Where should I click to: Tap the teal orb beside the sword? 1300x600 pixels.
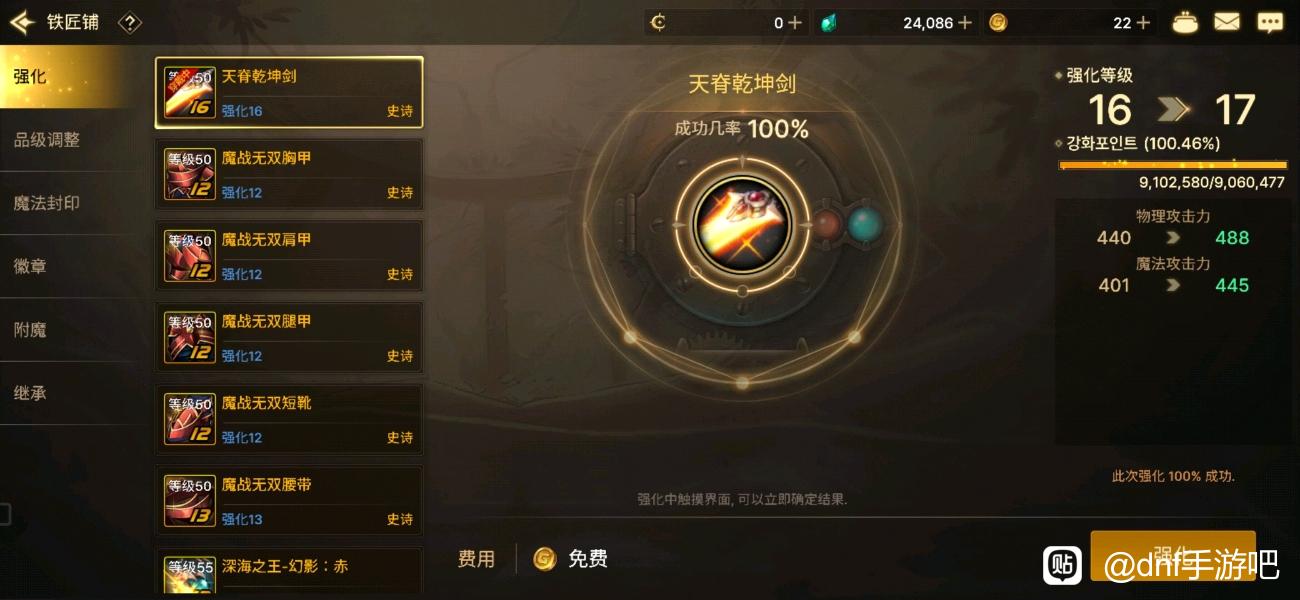click(866, 223)
